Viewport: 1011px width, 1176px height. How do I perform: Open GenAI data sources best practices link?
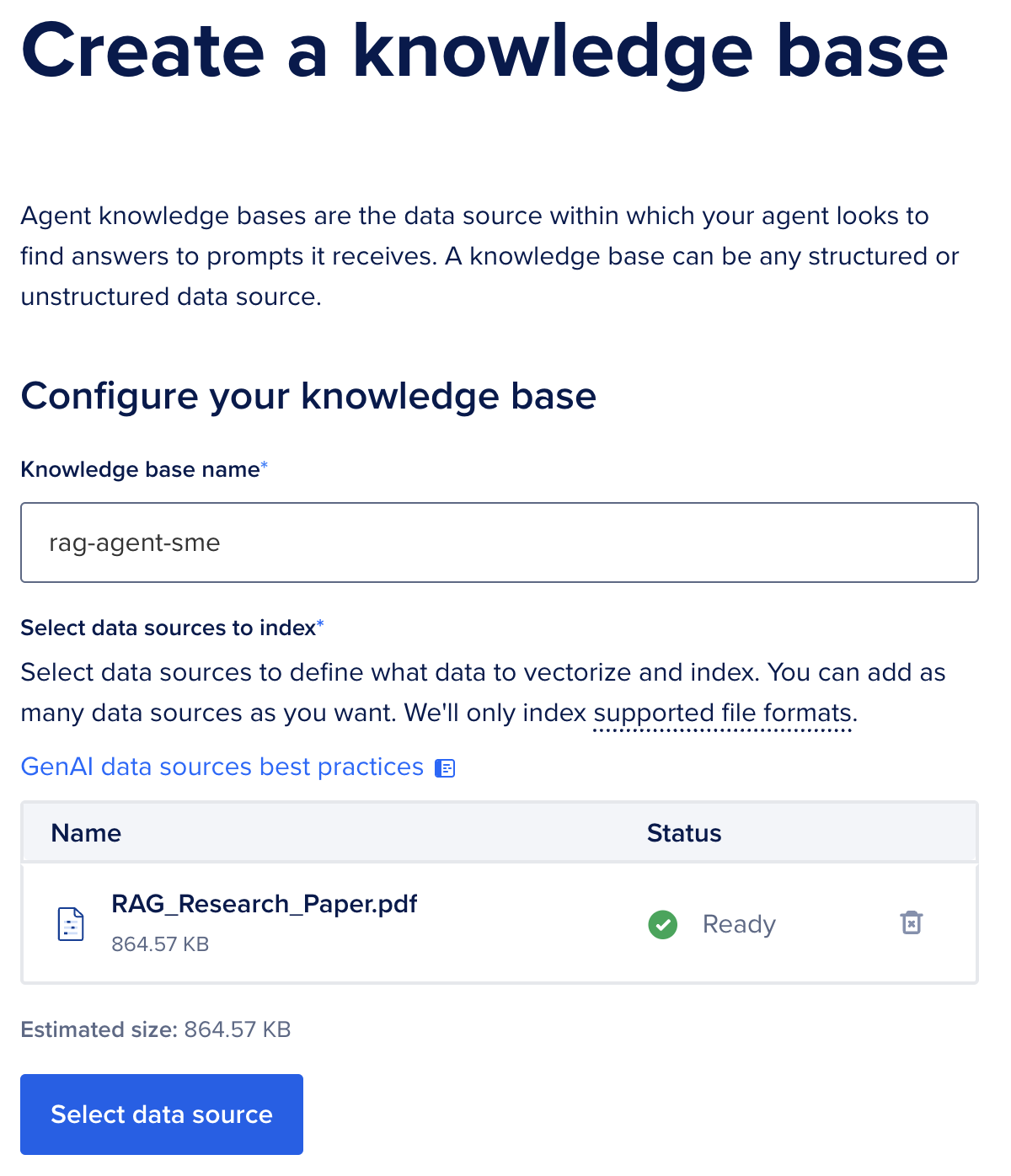222,767
